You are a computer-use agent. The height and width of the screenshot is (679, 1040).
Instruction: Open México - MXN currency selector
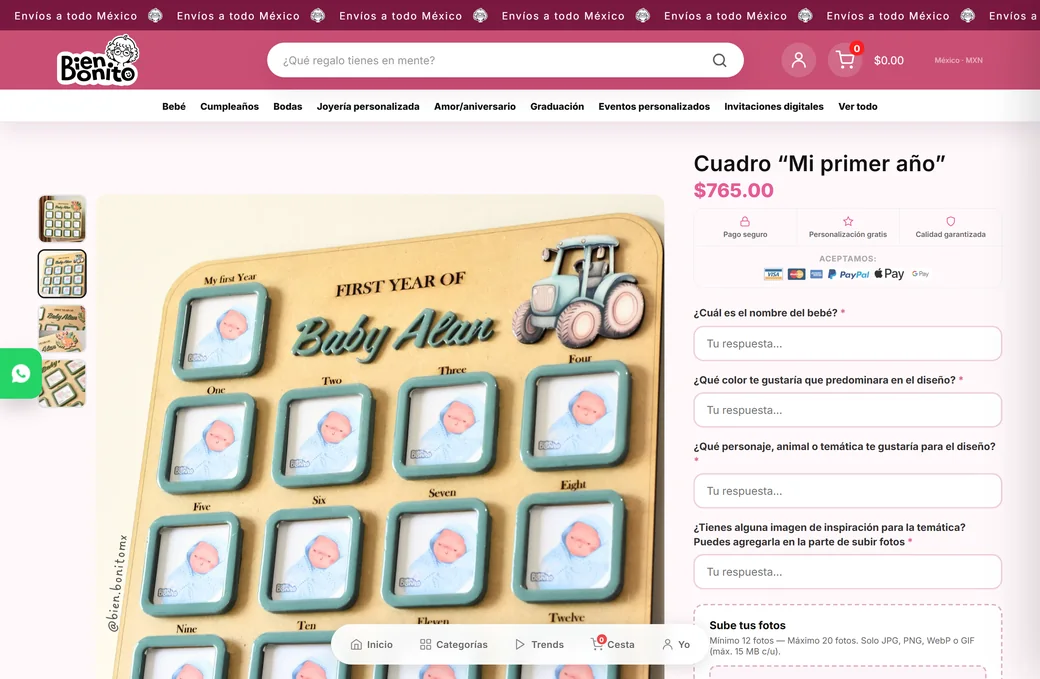[958, 60]
